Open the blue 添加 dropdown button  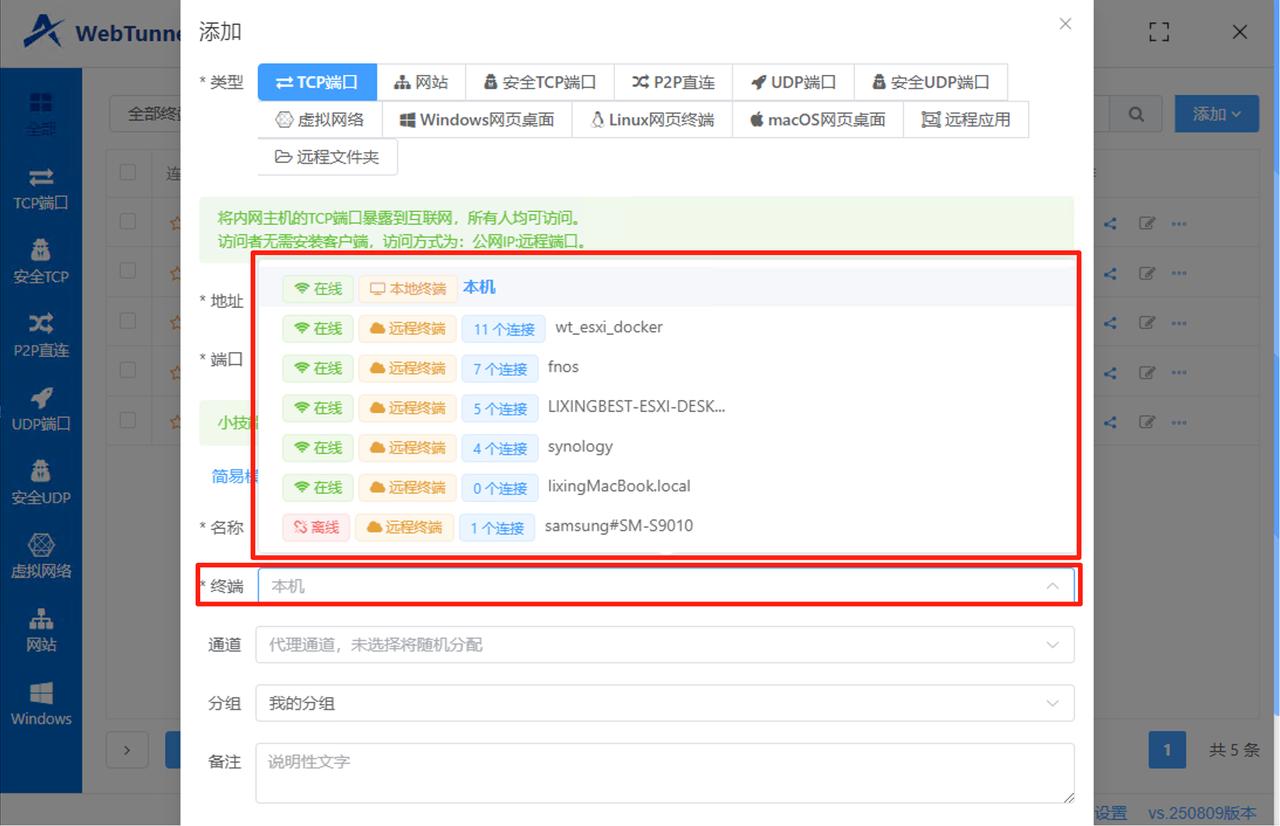point(1217,114)
